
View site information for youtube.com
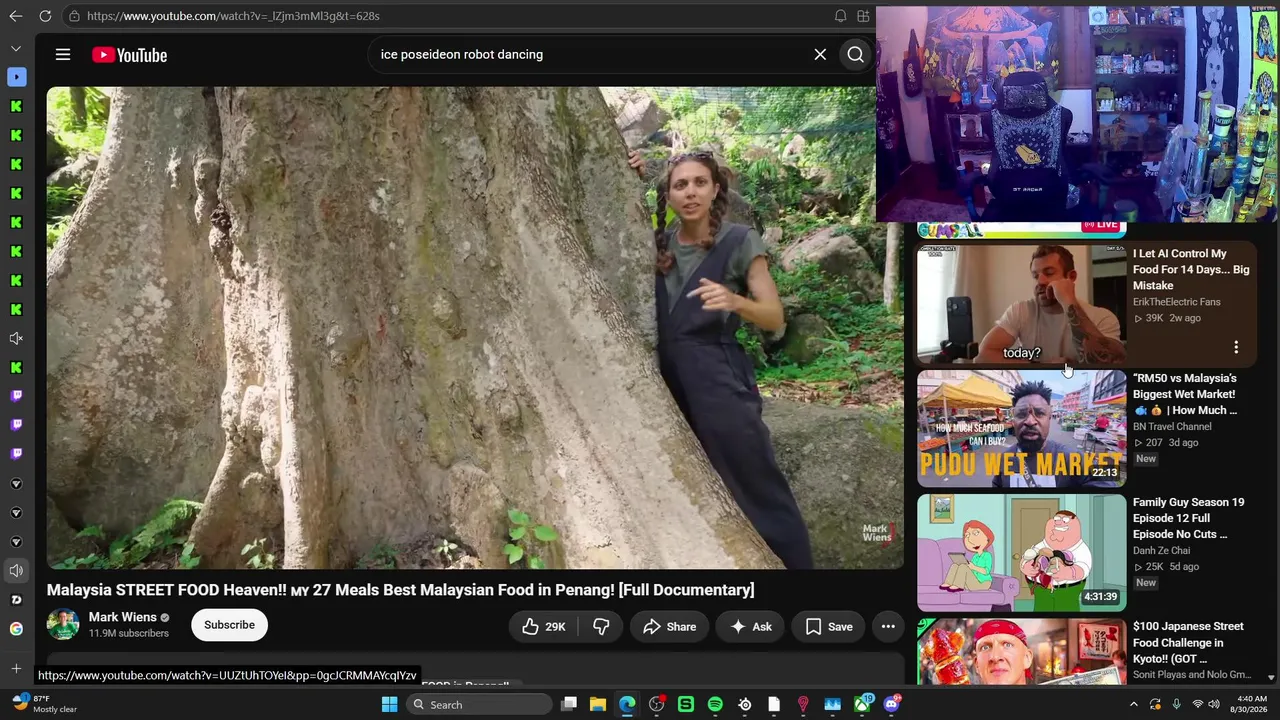pos(74,16)
